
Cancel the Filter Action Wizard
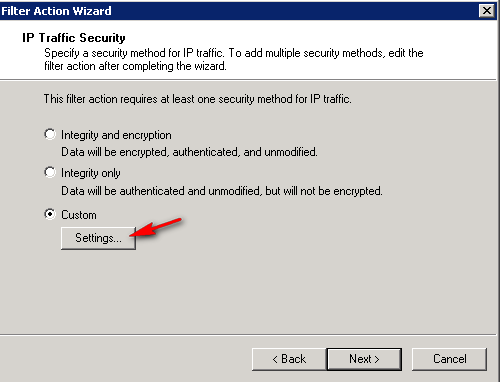coord(449,359)
